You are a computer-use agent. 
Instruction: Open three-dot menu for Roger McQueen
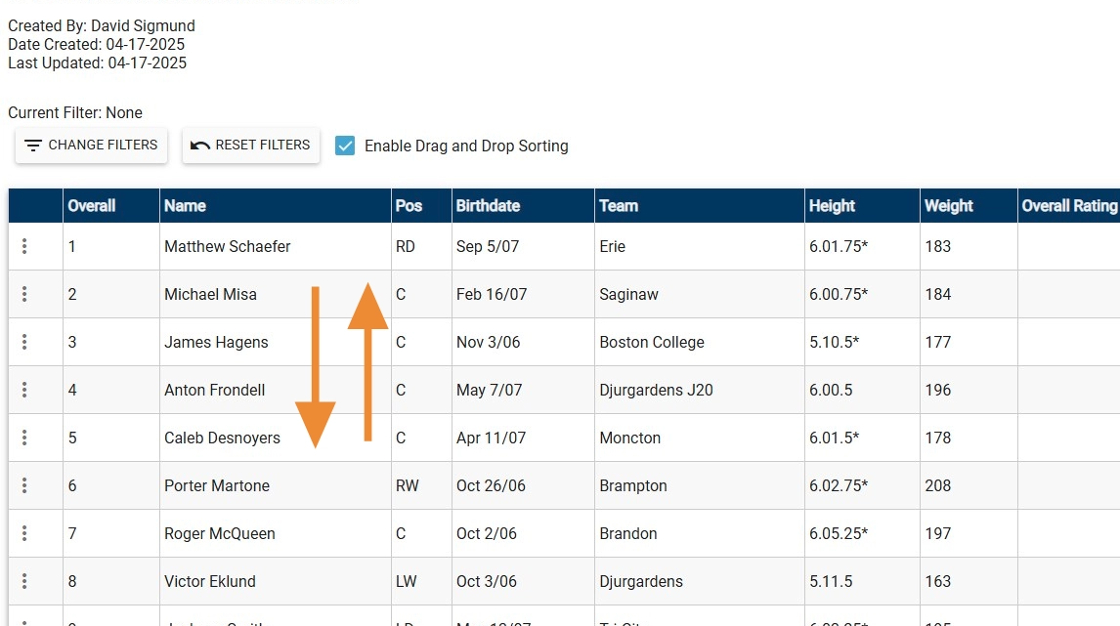pyautogui.click(x=25, y=534)
